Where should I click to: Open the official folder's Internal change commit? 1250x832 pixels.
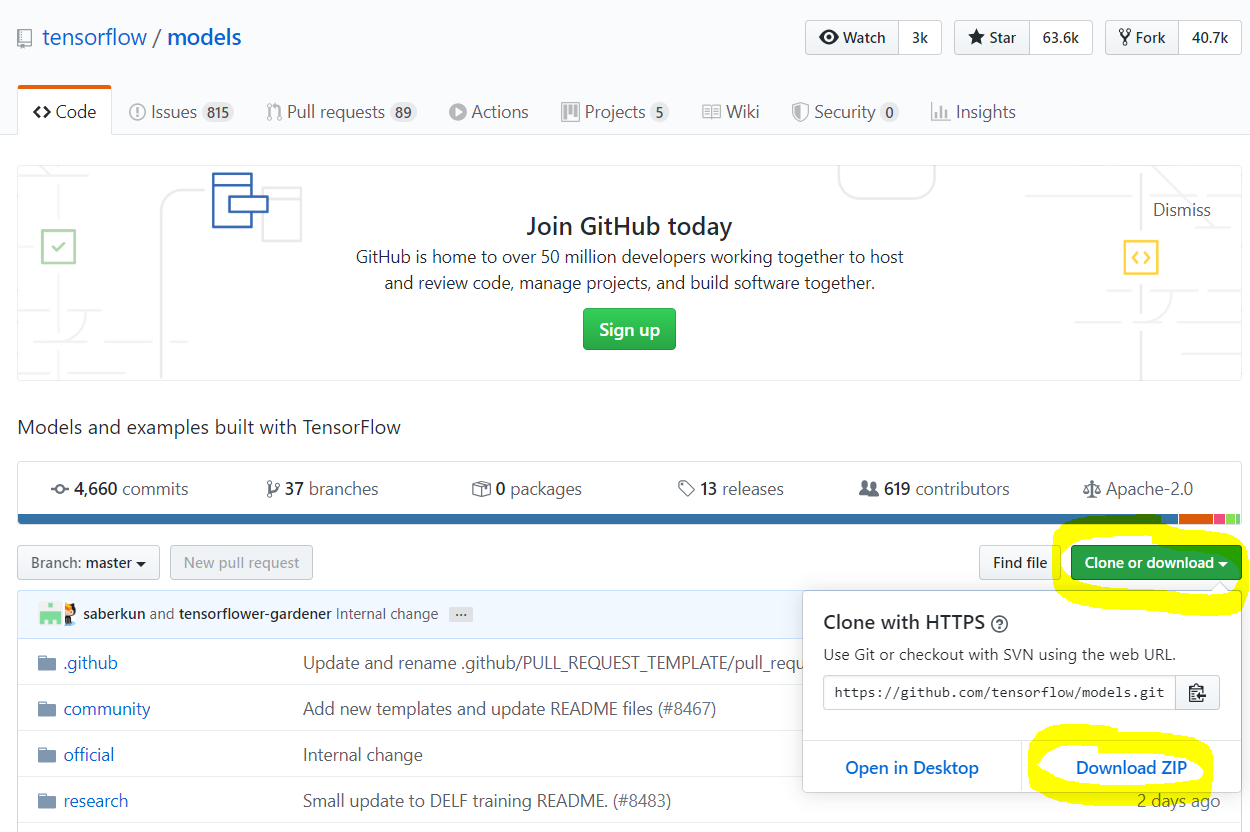(363, 755)
